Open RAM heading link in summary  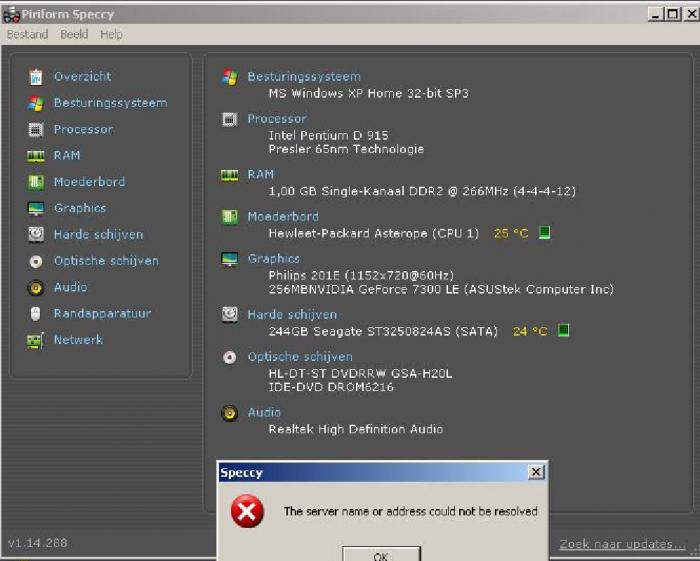(261, 175)
